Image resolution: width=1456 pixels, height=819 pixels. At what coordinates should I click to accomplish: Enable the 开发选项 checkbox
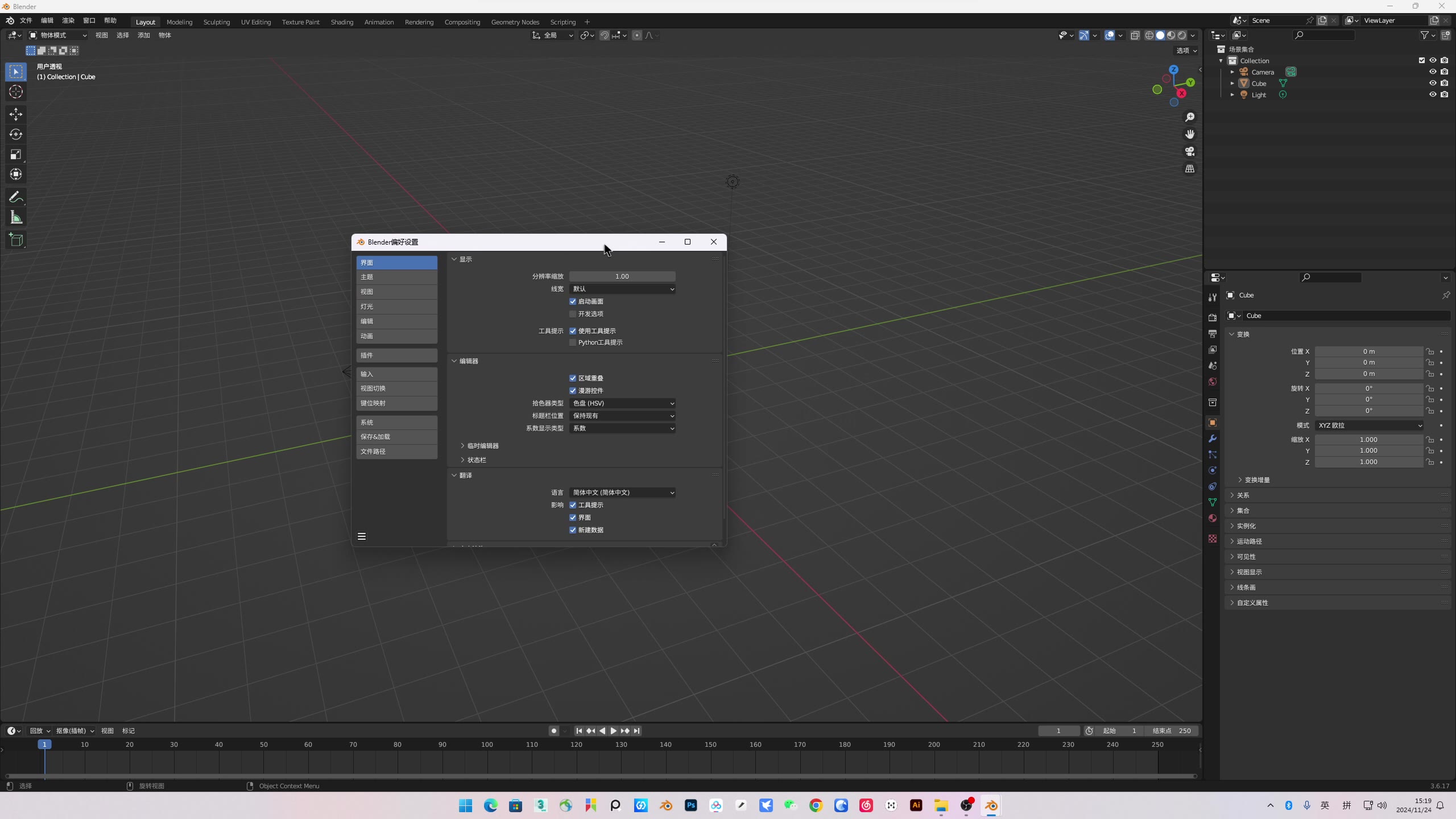(573, 314)
